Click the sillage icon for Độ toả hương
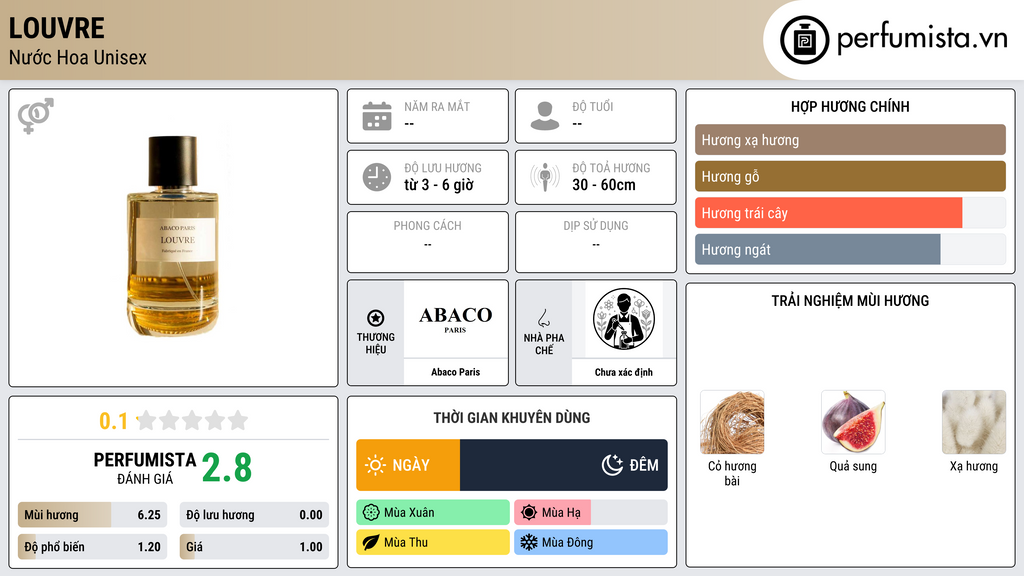 pyautogui.click(x=545, y=177)
